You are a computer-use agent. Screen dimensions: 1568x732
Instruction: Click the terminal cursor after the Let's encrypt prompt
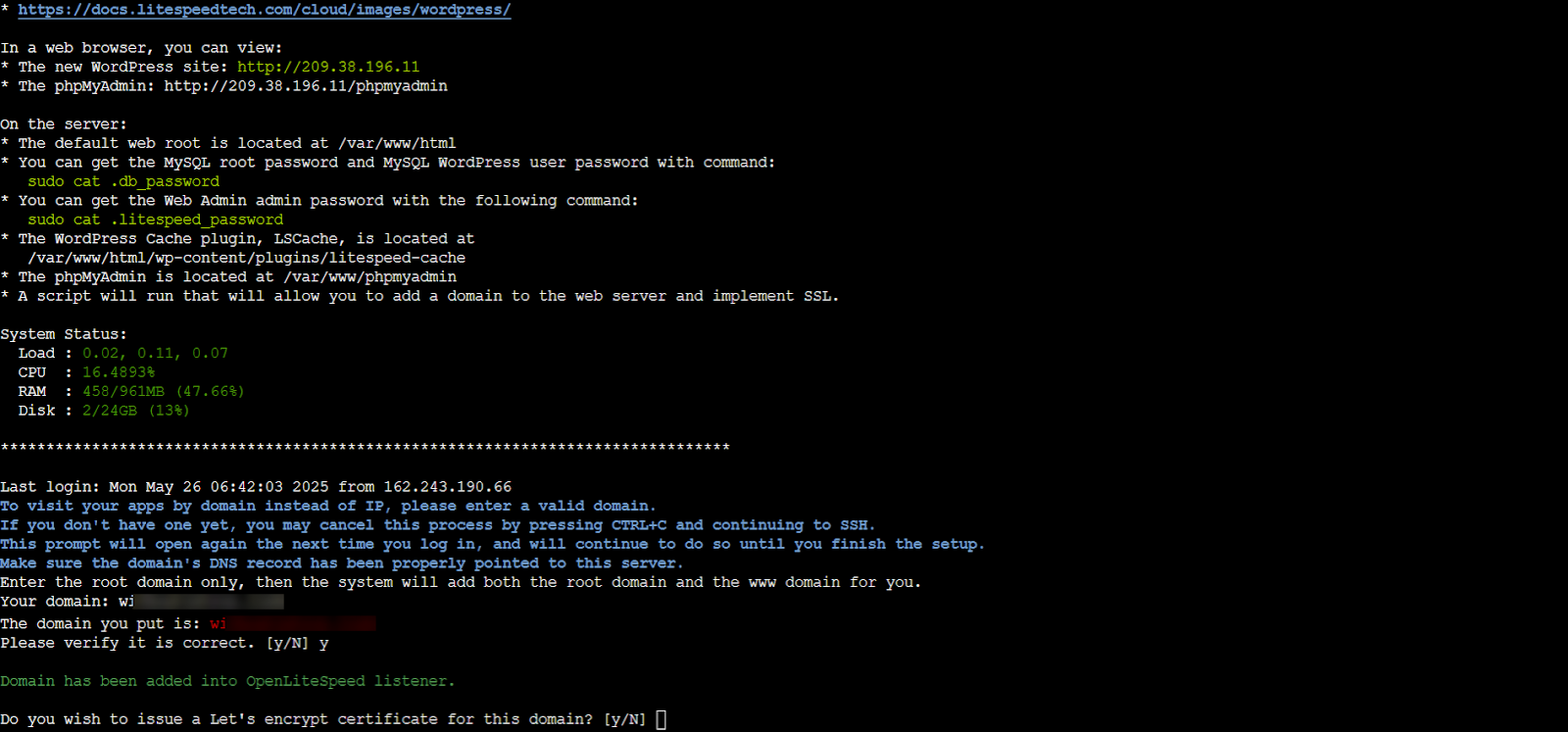click(x=661, y=720)
